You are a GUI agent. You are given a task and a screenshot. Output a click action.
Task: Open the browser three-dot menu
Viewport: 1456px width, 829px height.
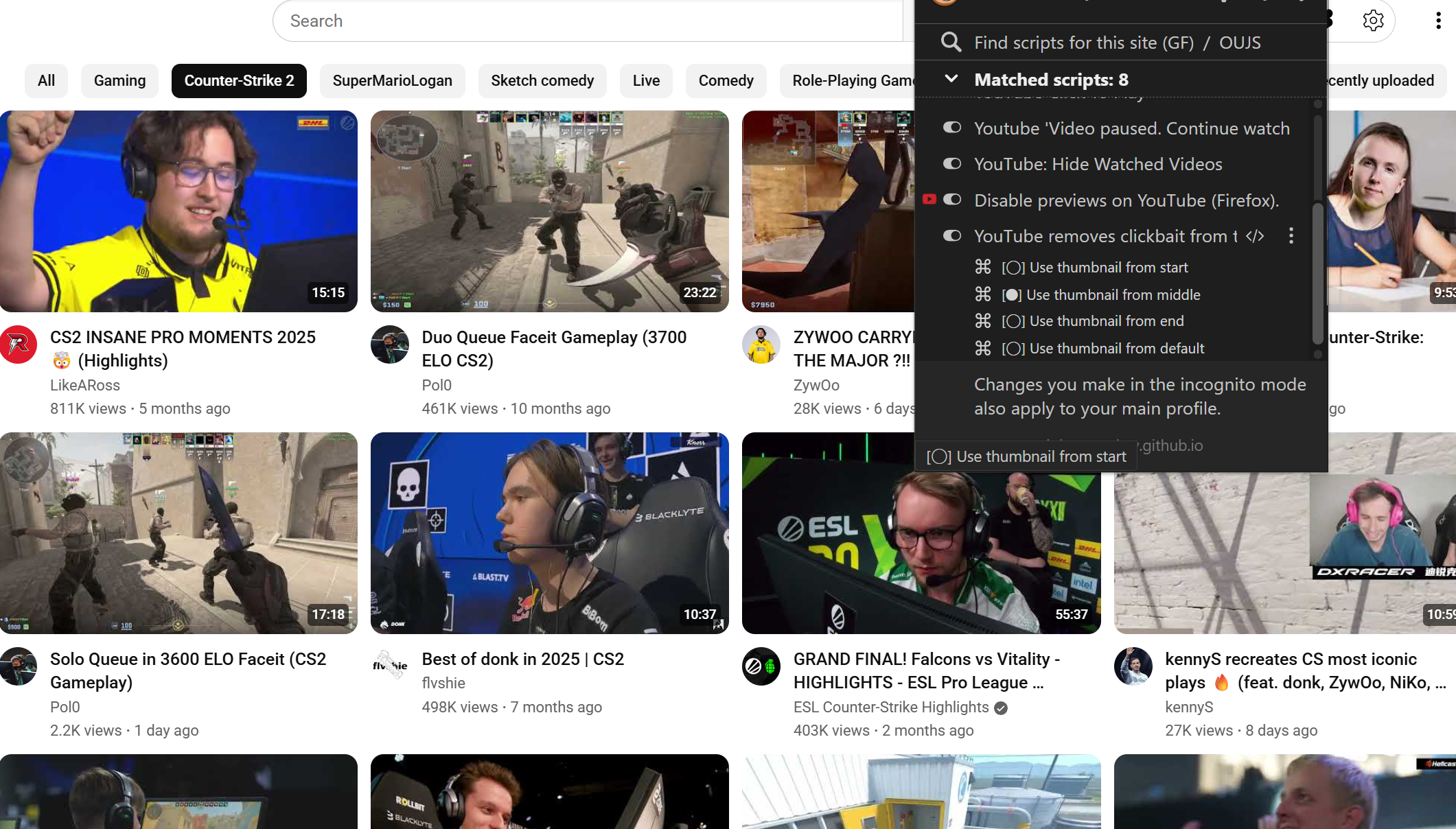click(1438, 21)
